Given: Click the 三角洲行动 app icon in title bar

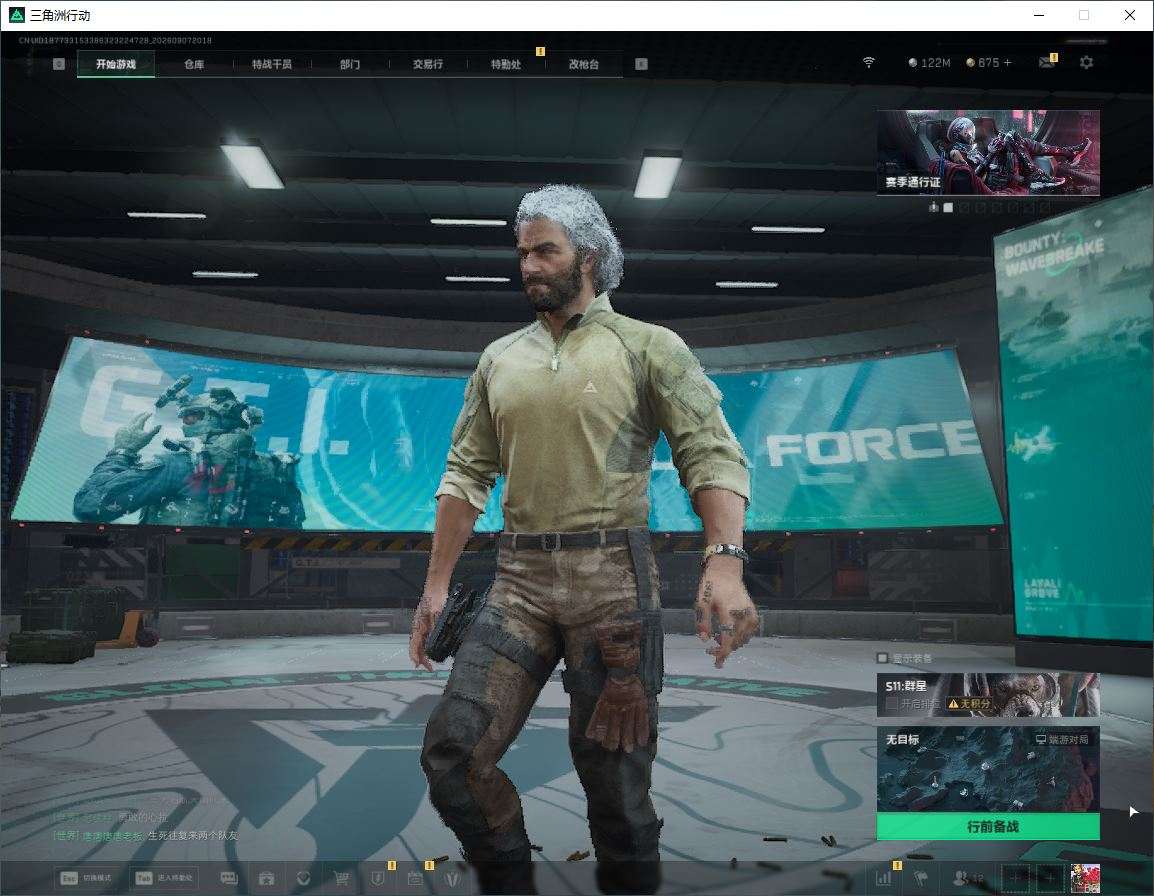Looking at the screenshot, I should click(x=17, y=15).
